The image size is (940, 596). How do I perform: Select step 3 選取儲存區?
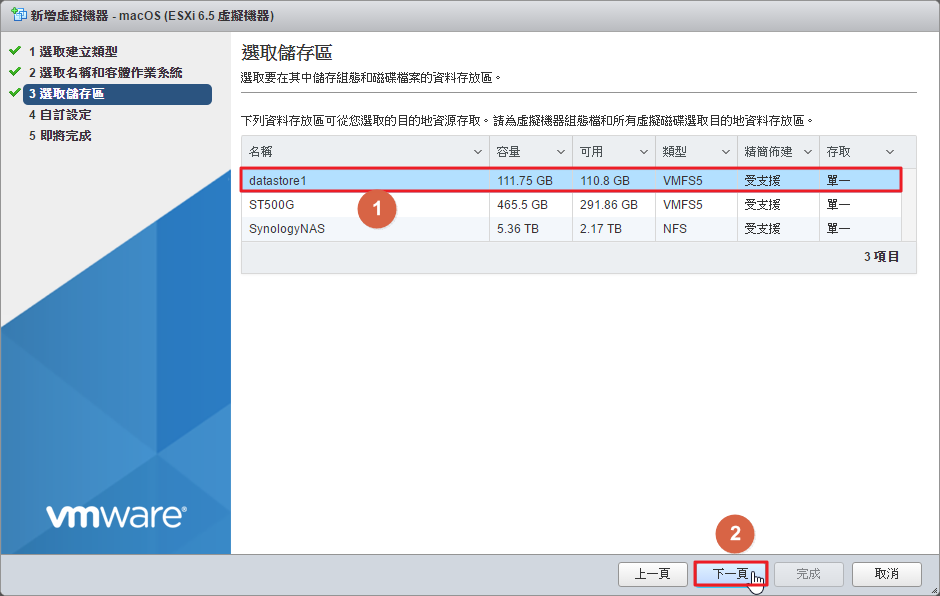[118, 94]
